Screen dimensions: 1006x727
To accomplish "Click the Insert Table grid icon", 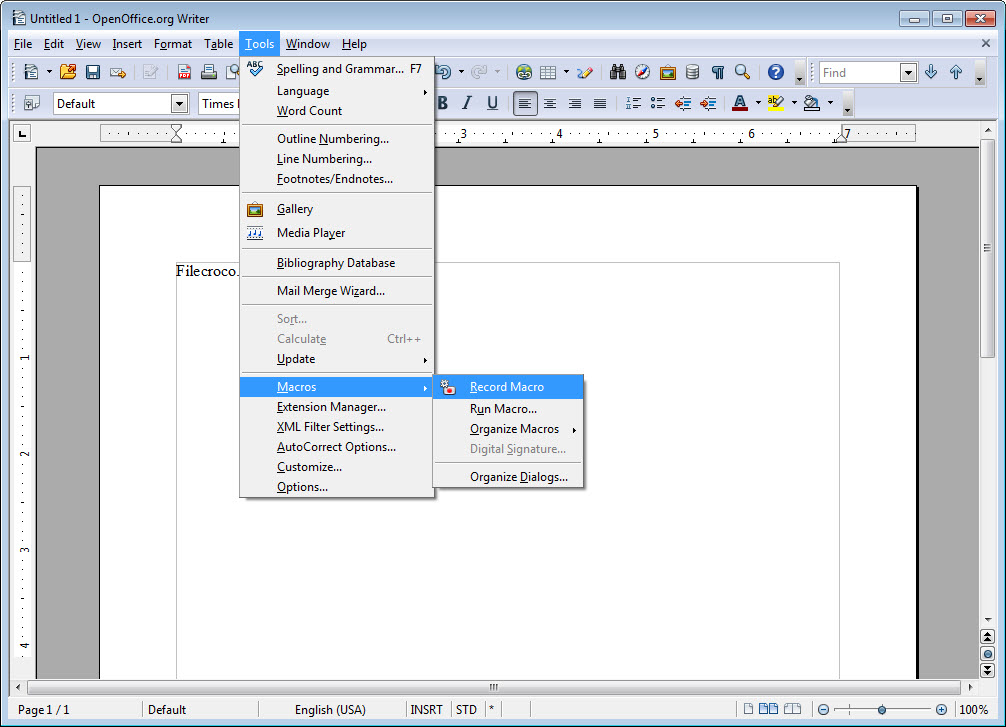I will (x=548, y=72).
